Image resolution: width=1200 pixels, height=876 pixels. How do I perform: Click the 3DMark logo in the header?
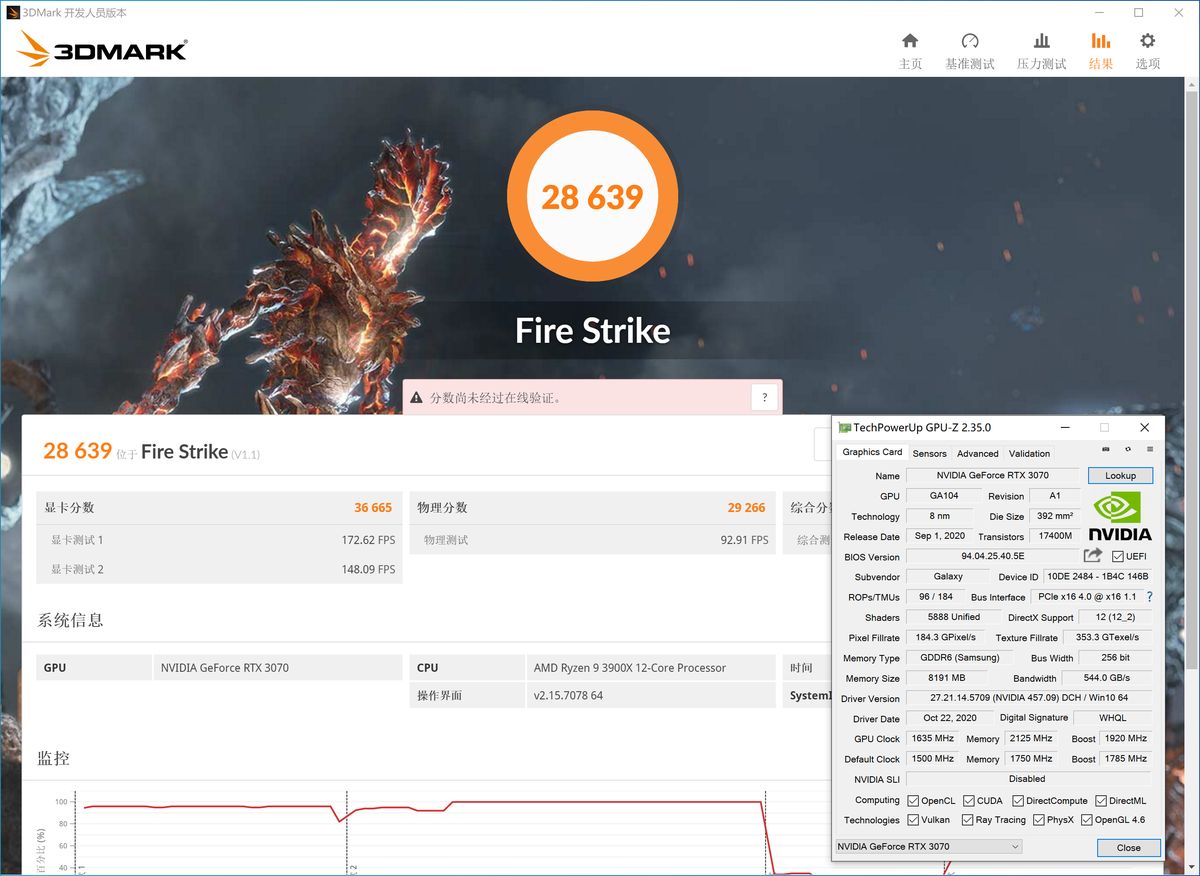point(102,49)
